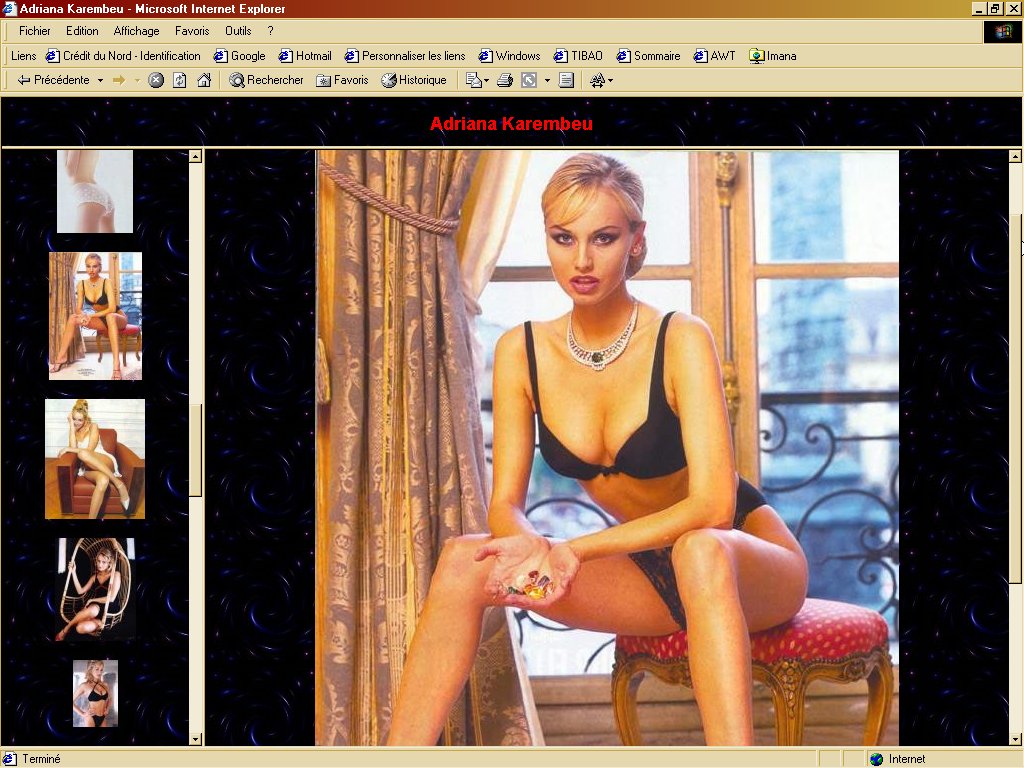The image size is (1024, 768).
Task: Open the Fichier menu
Action: [x=35, y=31]
